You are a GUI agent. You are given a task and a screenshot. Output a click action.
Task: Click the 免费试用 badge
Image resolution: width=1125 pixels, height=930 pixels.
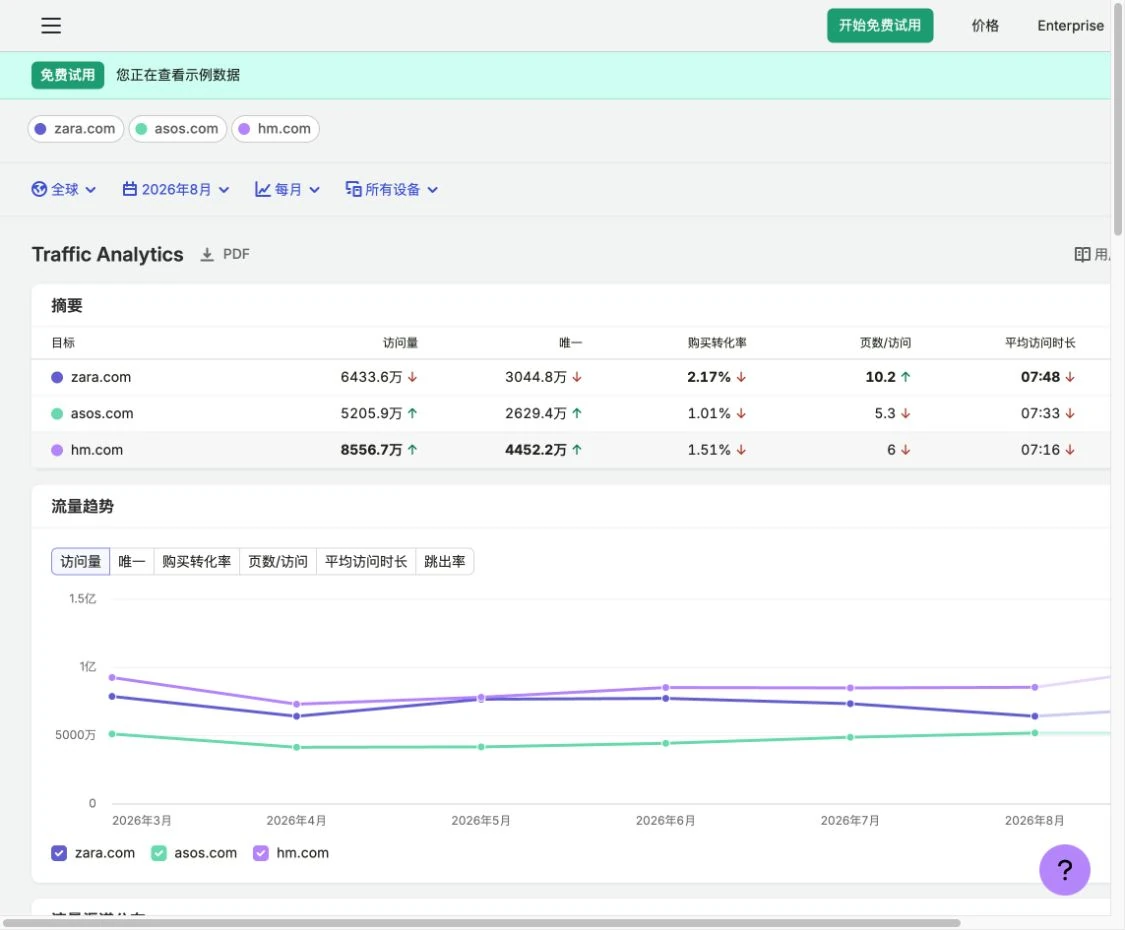pyautogui.click(x=67, y=75)
